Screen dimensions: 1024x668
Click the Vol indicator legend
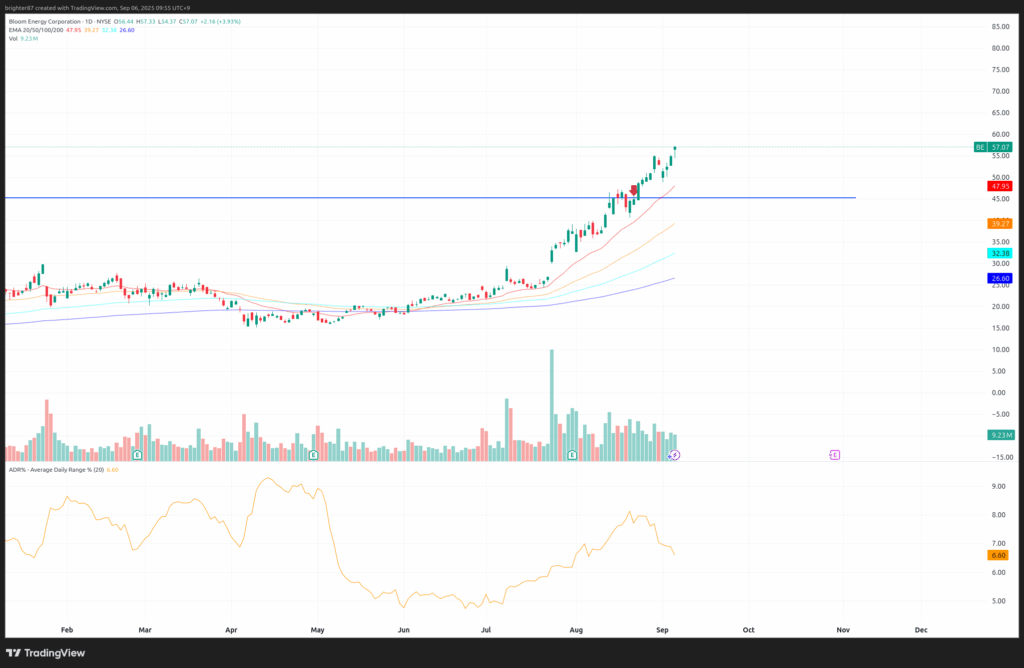[x=13, y=39]
